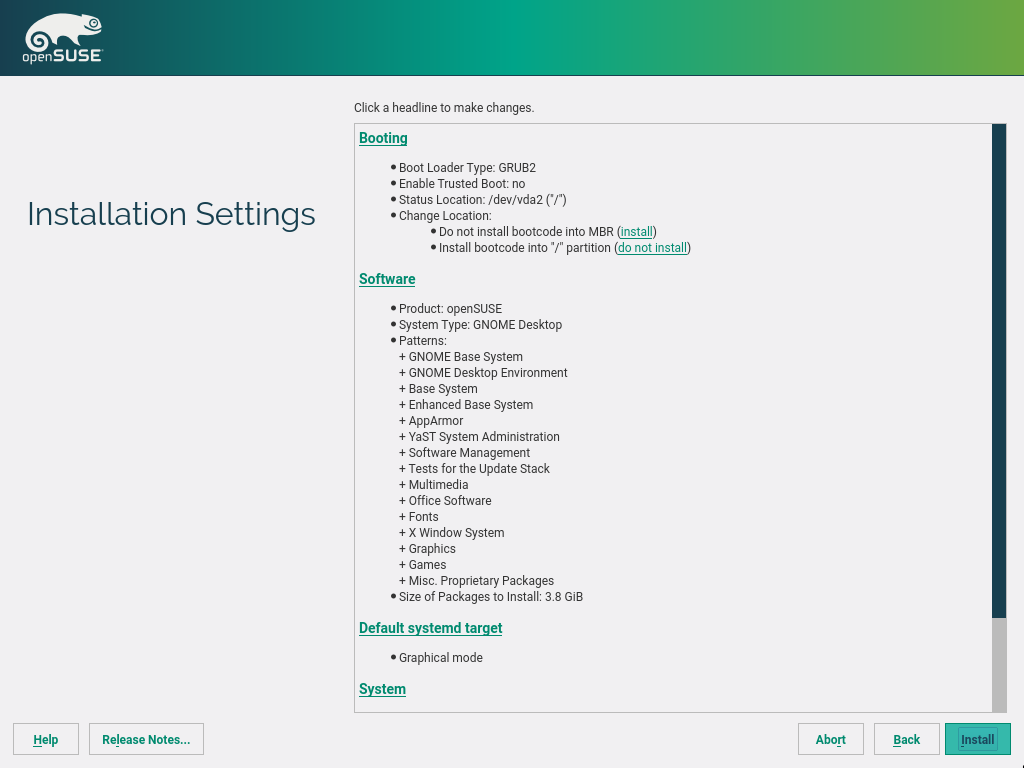Go Back to the previous step
1024x768 pixels.
pyautogui.click(x=906, y=740)
